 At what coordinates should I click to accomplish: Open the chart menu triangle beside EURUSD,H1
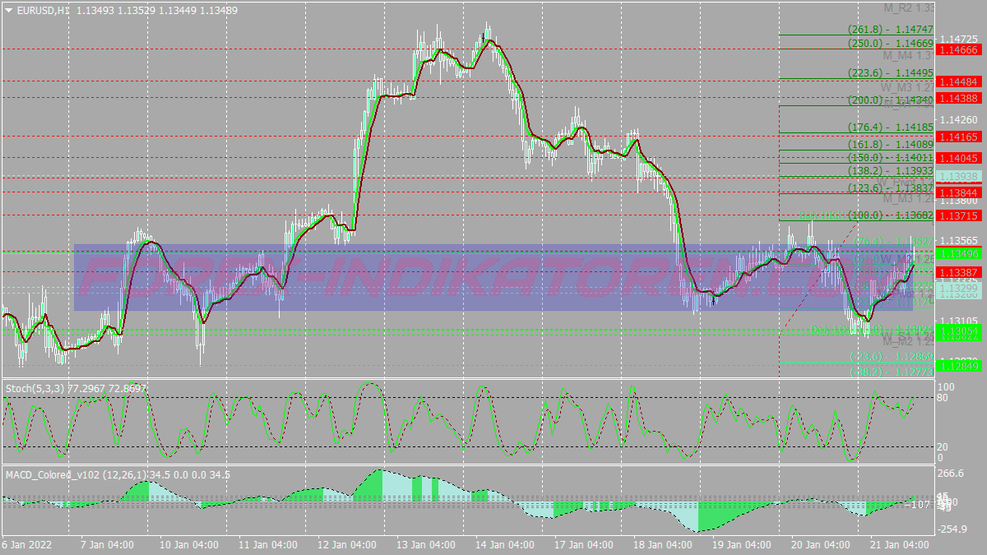(9, 10)
